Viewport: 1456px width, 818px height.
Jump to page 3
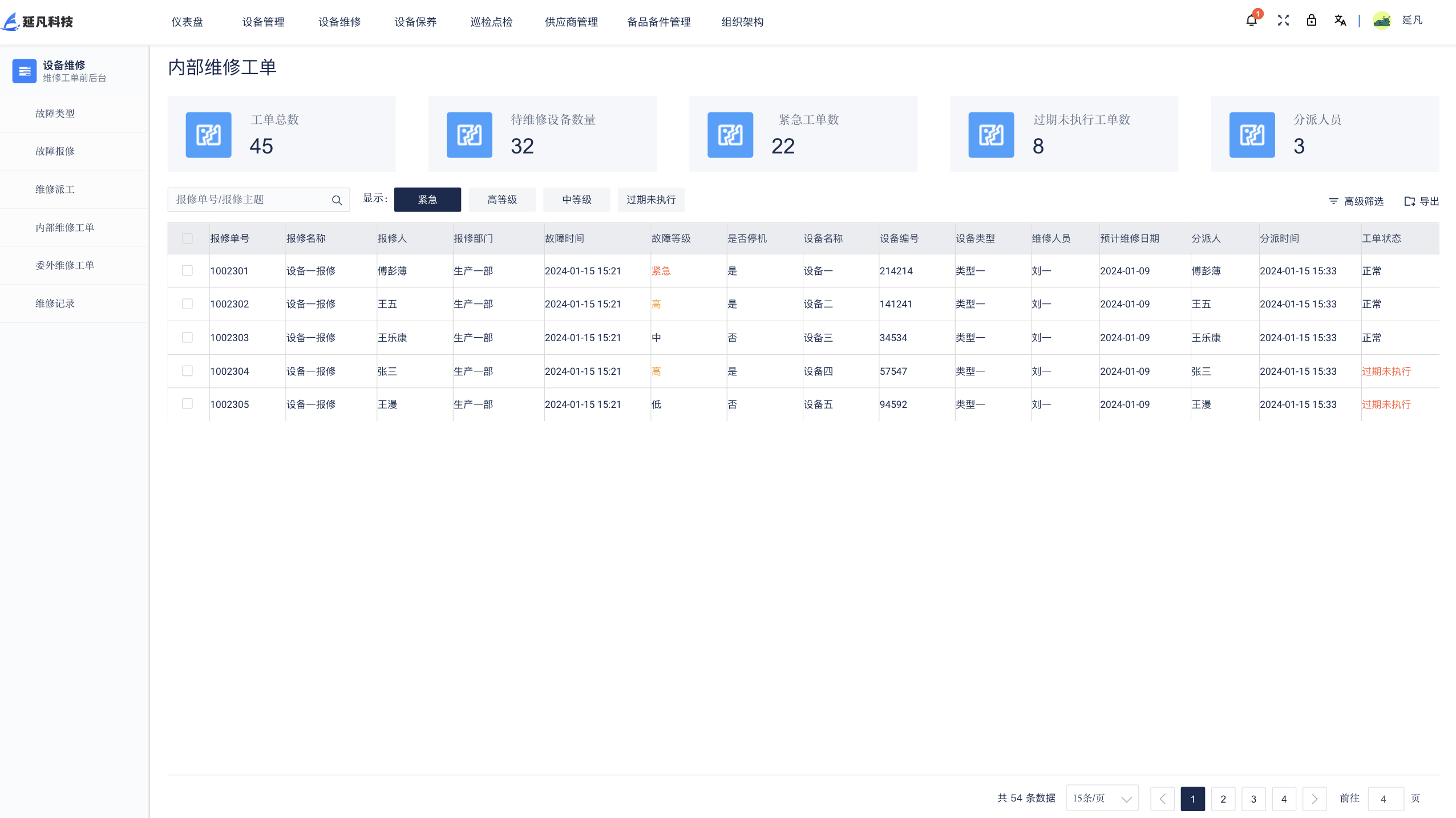(x=1253, y=799)
